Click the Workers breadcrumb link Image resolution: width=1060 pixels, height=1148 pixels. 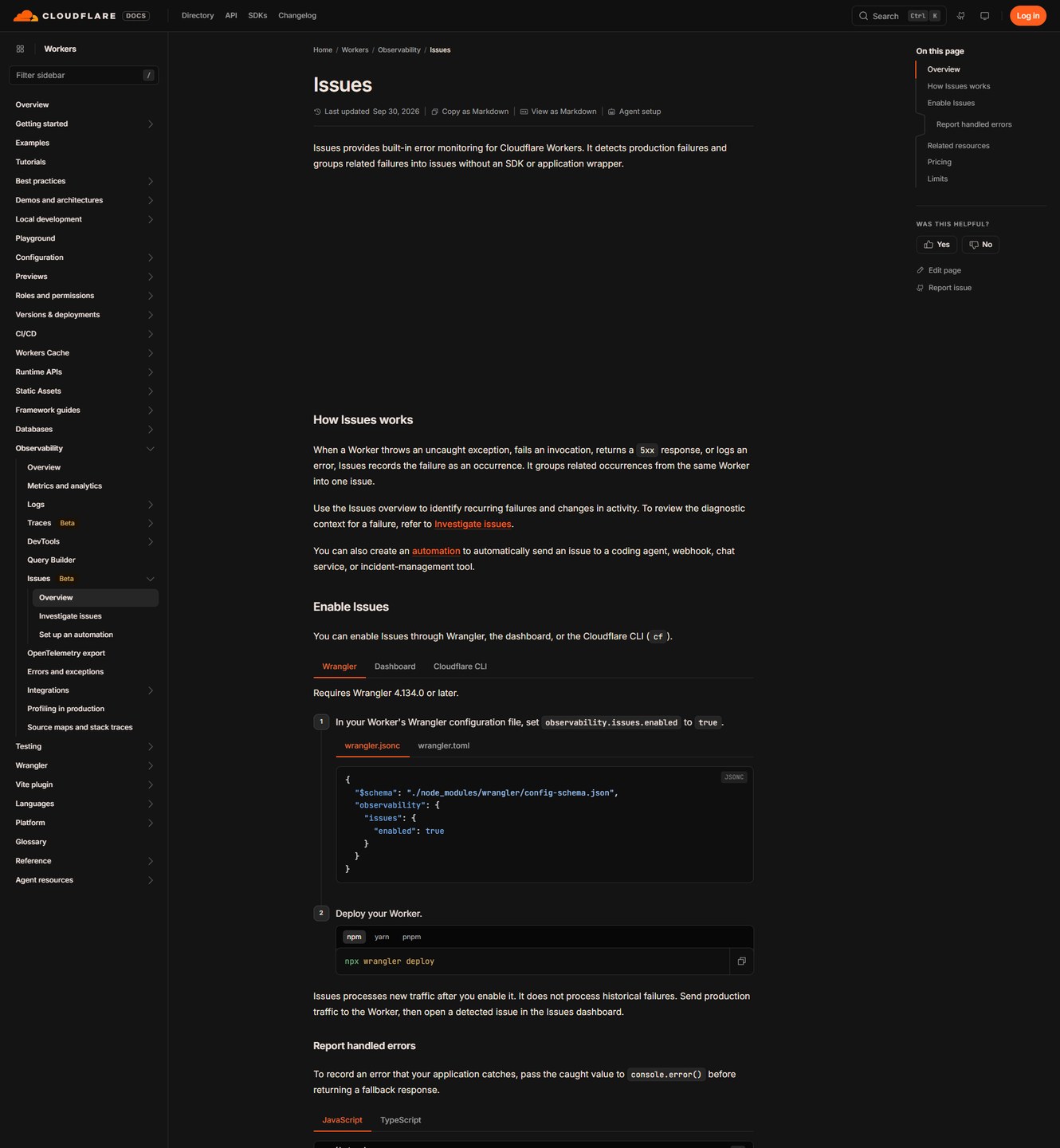point(355,50)
